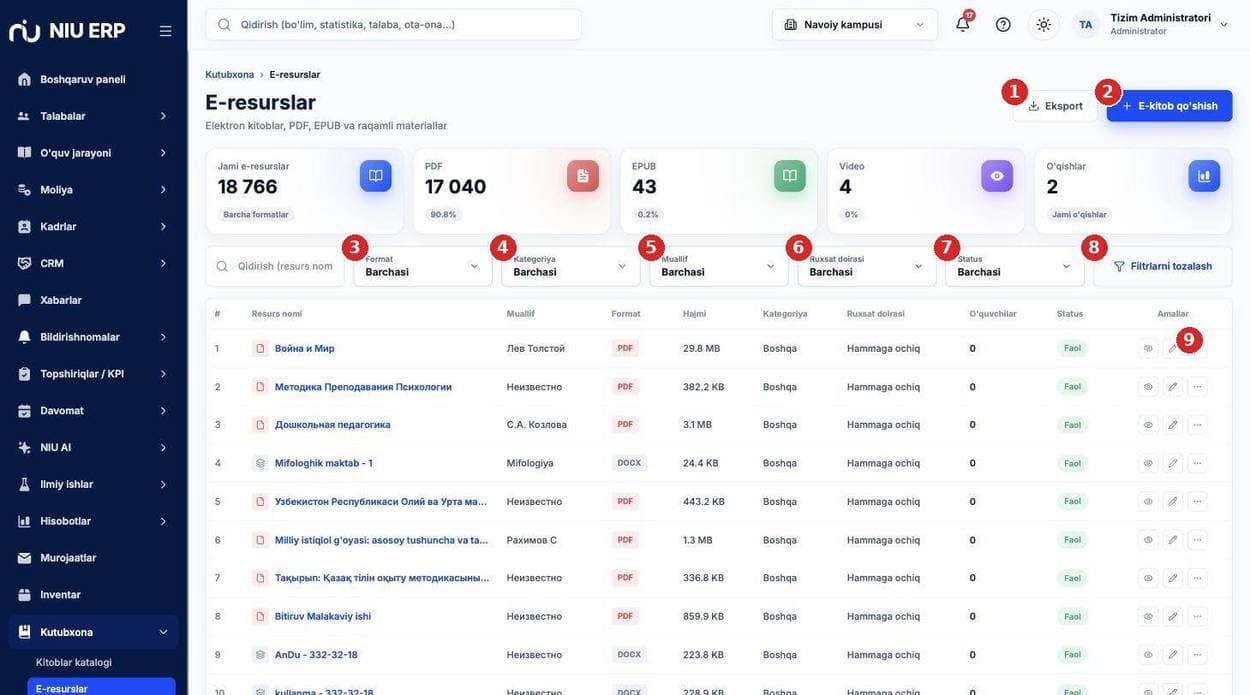Click the E-kitob qo'shish button
The image size is (1250, 695).
coord(1170,106)
